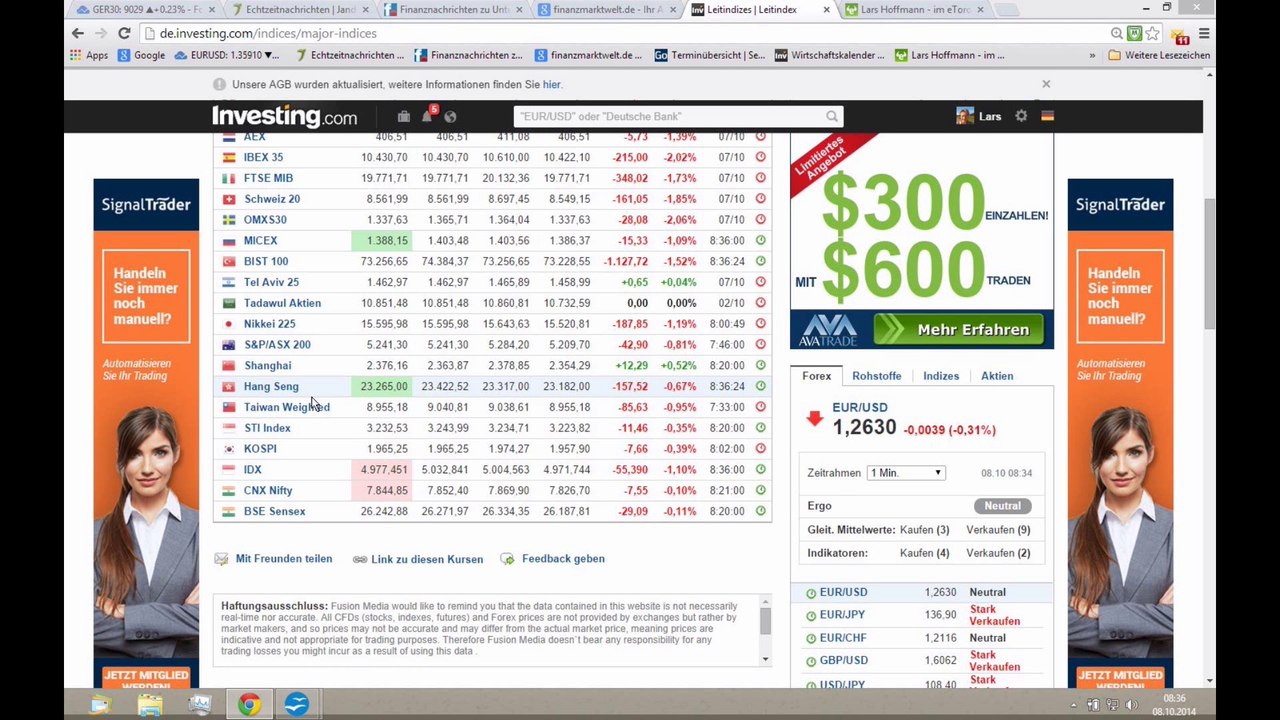Click the clock icon in the Nikkei 225 row
The image size is (1280, 720).
point(760,324)
